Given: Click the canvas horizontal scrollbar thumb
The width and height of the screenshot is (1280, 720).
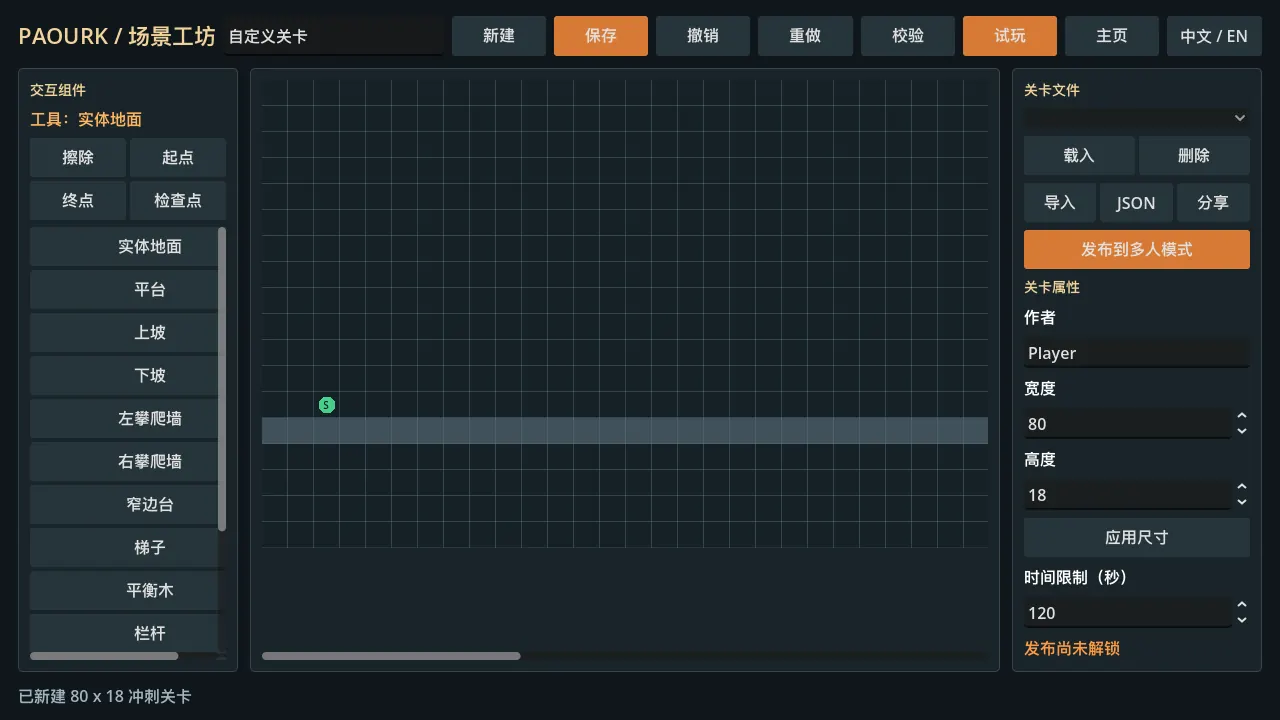Looking at the screenshot, I should click(x=391, y=656).
